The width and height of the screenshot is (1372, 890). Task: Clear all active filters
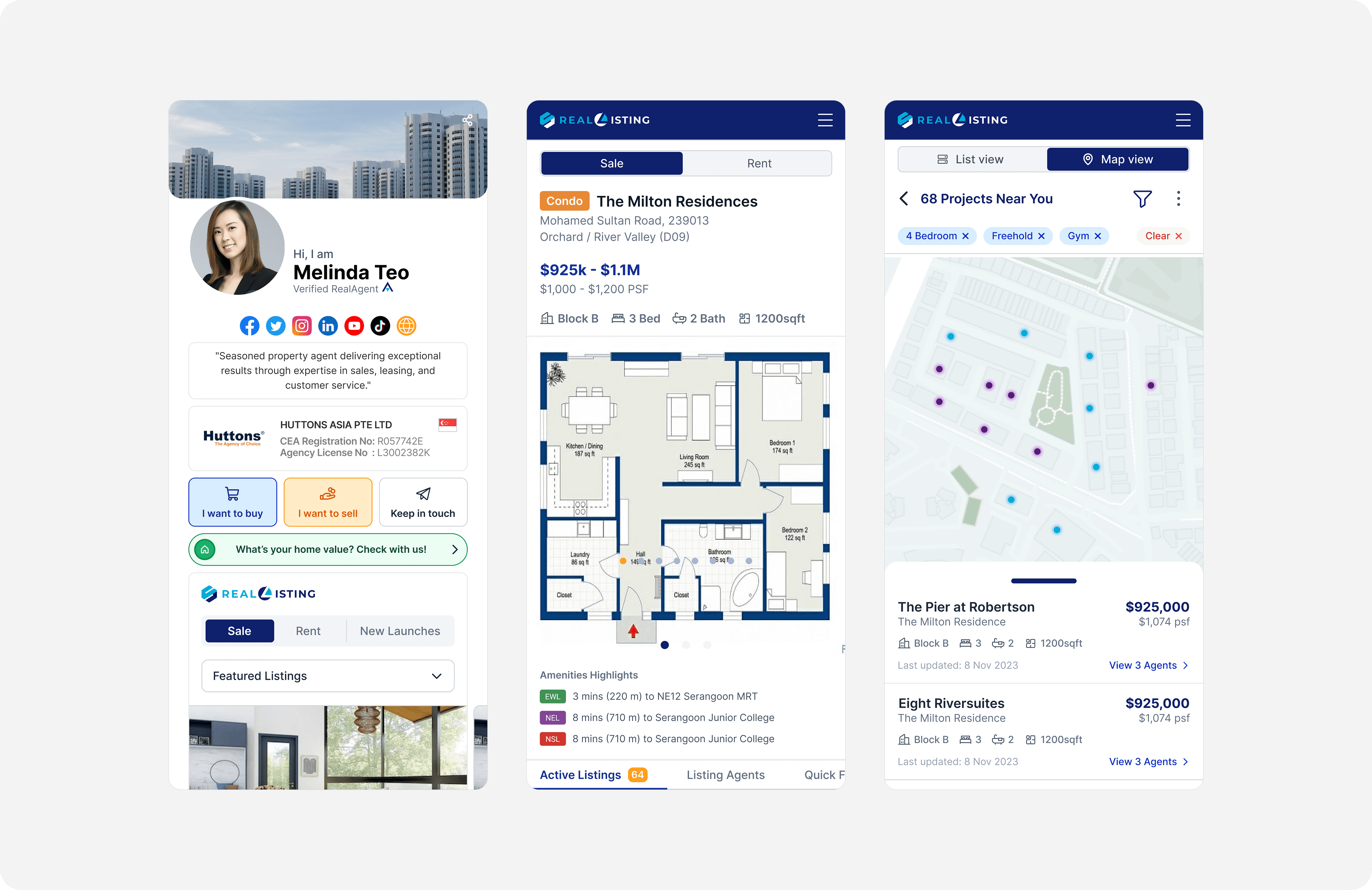[x=1163, y=236]
